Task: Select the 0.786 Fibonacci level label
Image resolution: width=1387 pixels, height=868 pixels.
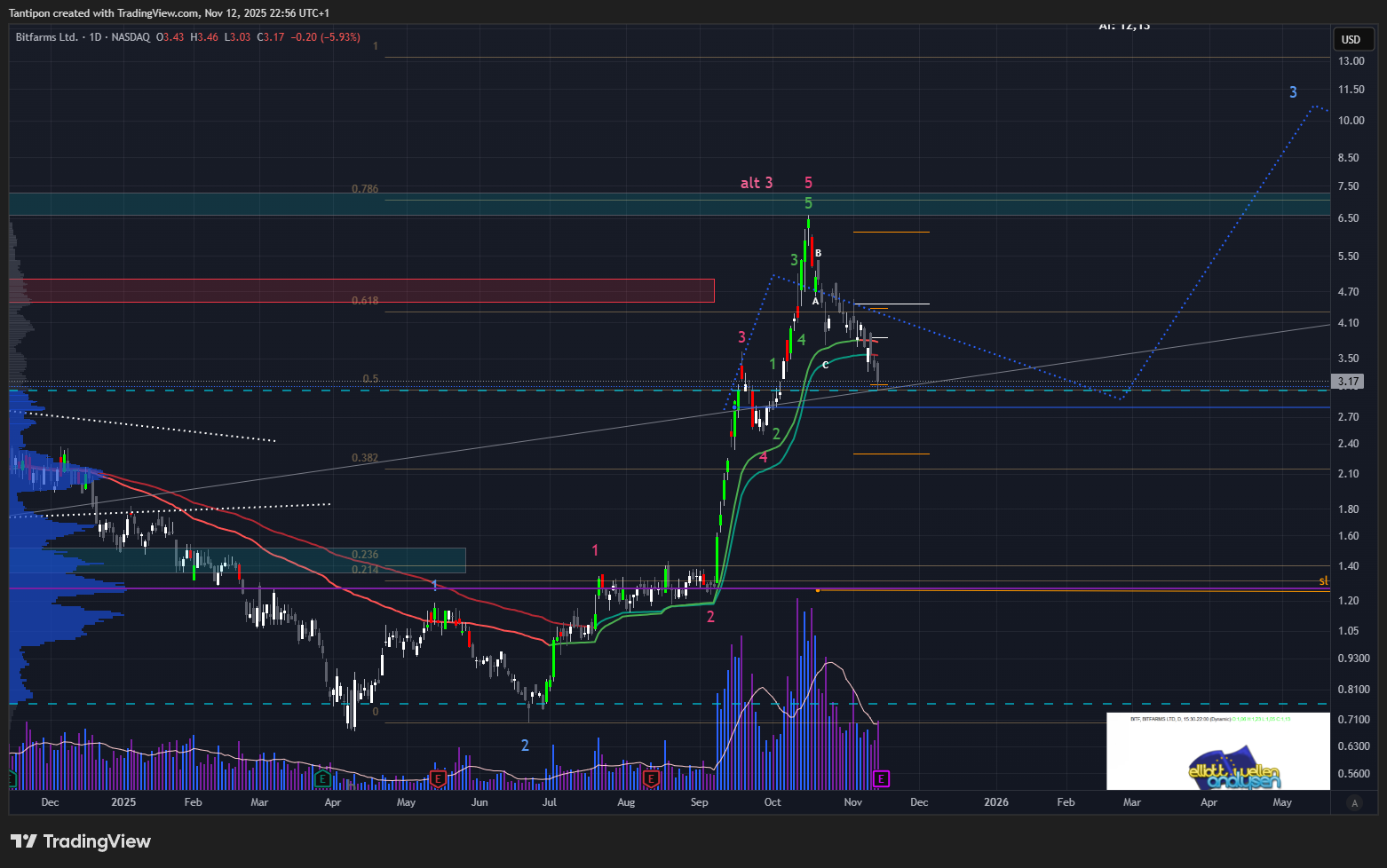Action: (x=364, y=189)
